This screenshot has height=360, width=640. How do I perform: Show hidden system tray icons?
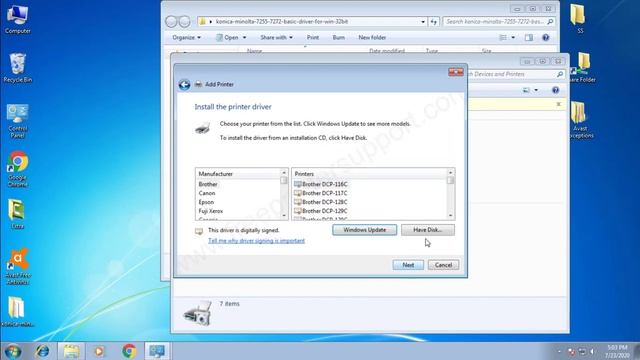click(x=559, y=351)
